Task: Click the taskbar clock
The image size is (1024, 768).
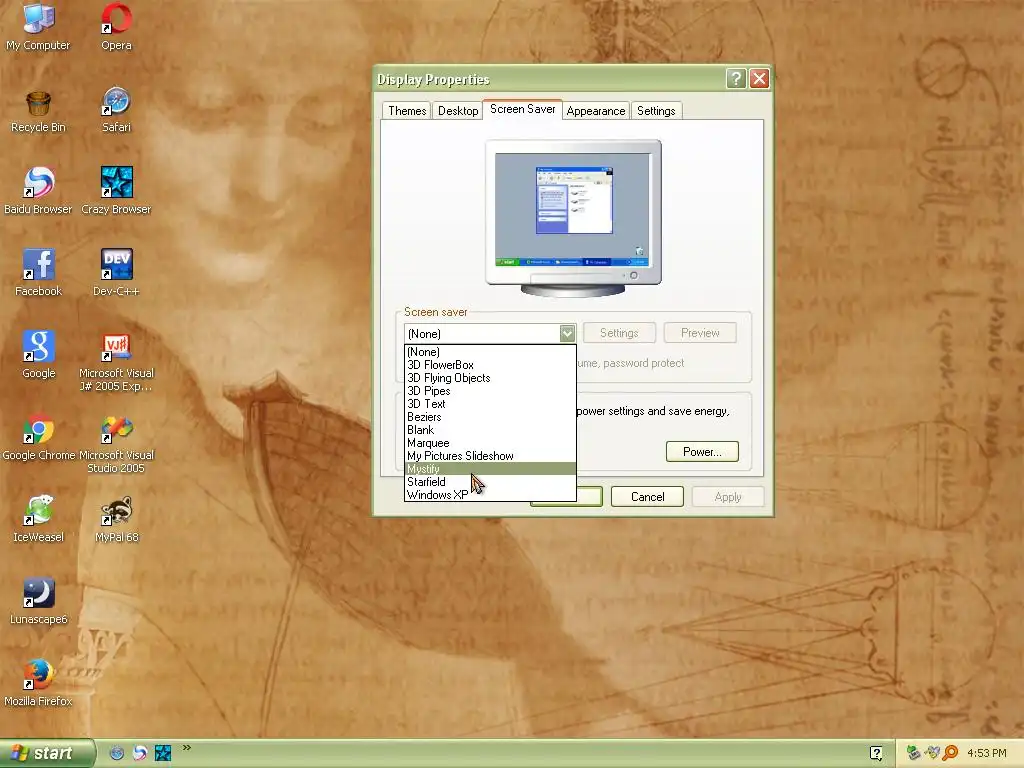Action: click(986, 753)
